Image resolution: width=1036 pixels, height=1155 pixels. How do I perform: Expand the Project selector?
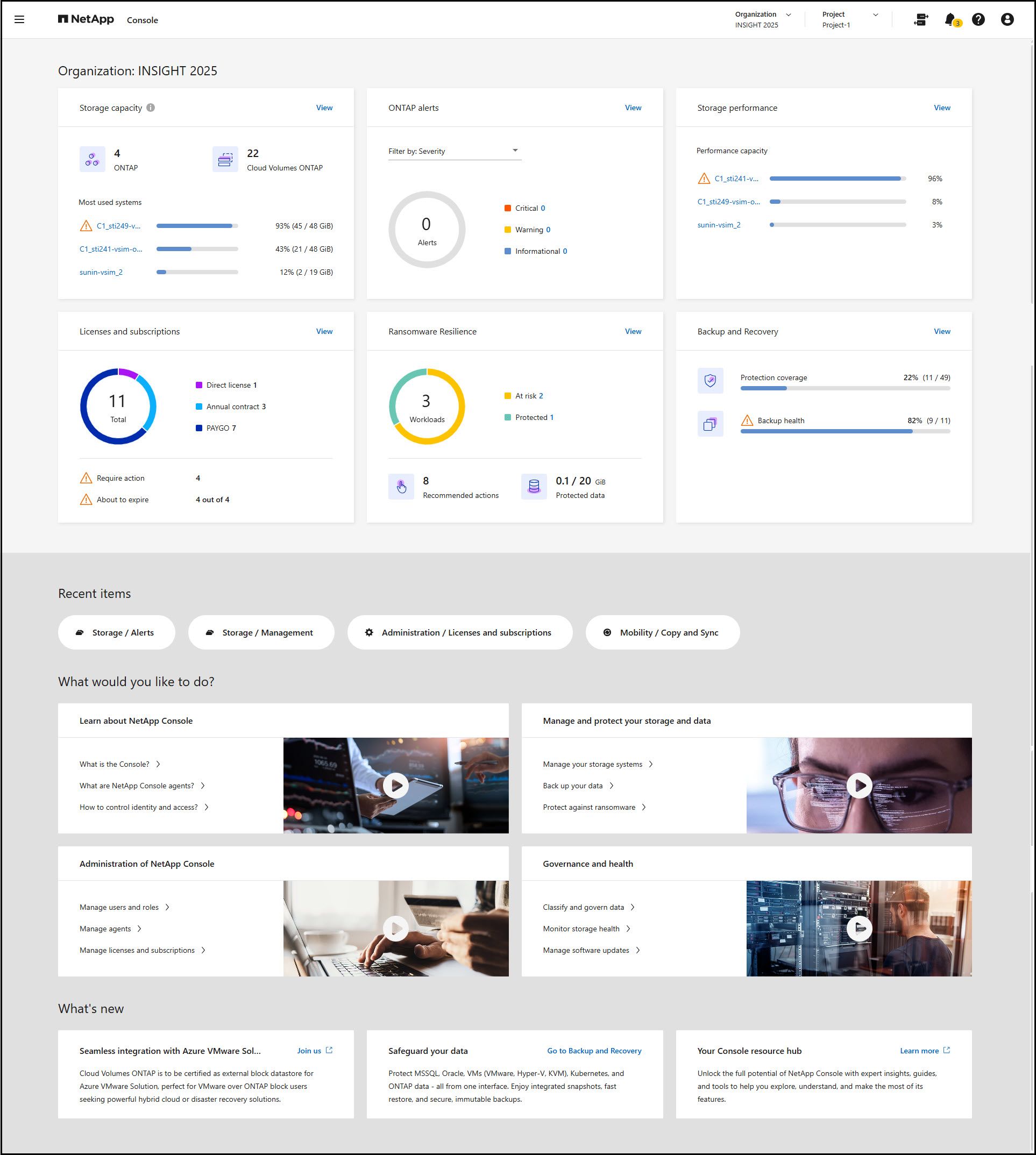[875, 14]
